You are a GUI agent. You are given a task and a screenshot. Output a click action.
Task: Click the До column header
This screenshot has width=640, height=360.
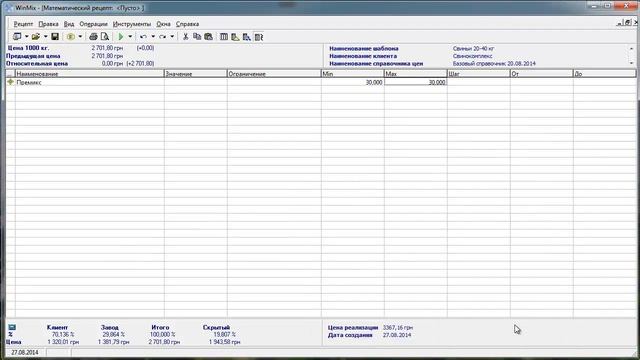[604, 74]
